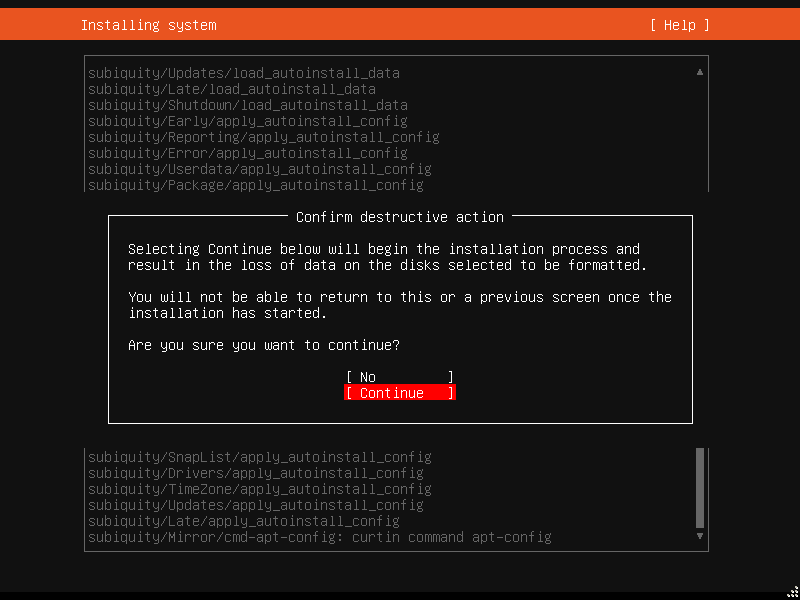Screen dimensions: 800x600
Task: Select the curtin command apt-config log line
Action: point(320,537)
